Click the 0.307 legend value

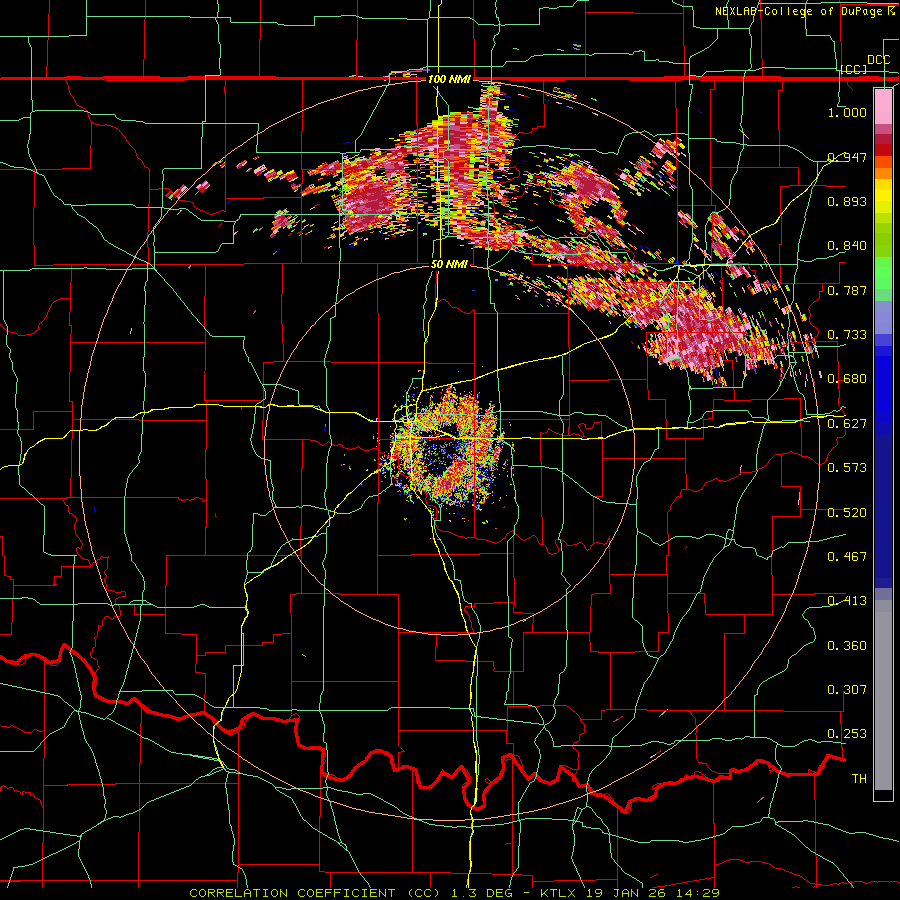coord(847,689)
